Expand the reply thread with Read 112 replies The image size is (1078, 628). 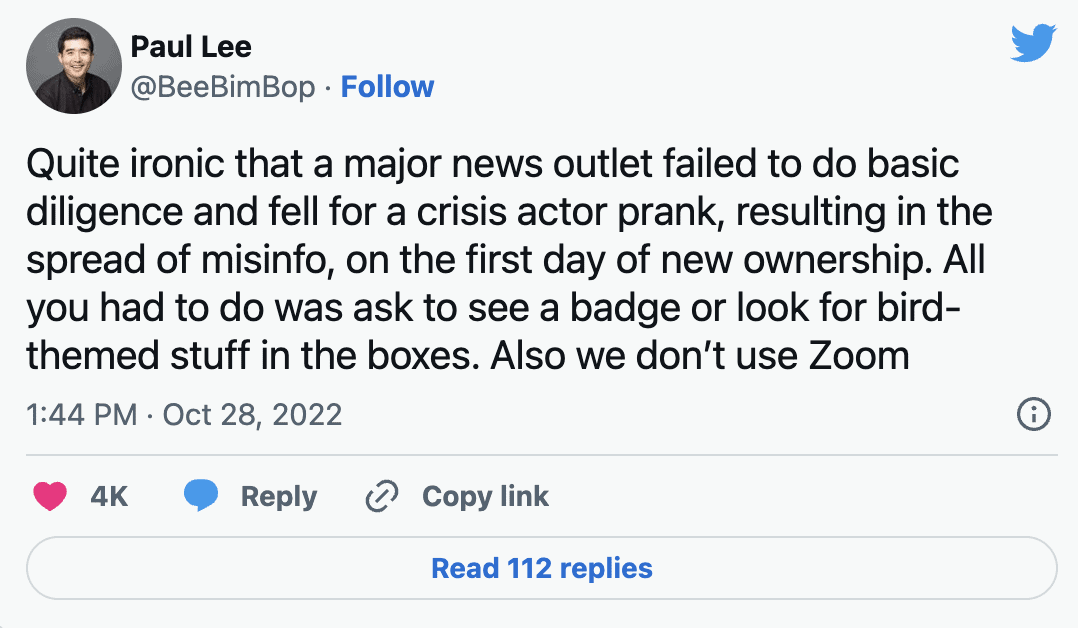[539, 567]
